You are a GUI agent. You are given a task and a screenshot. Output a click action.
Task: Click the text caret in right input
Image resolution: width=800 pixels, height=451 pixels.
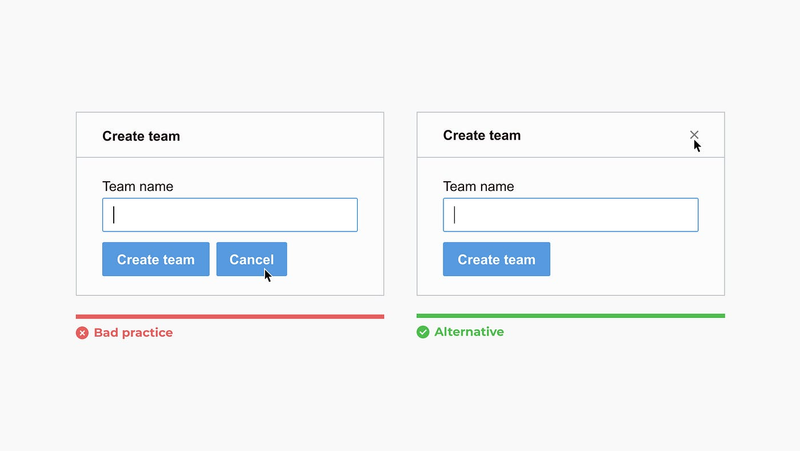(x=455, y=215)
